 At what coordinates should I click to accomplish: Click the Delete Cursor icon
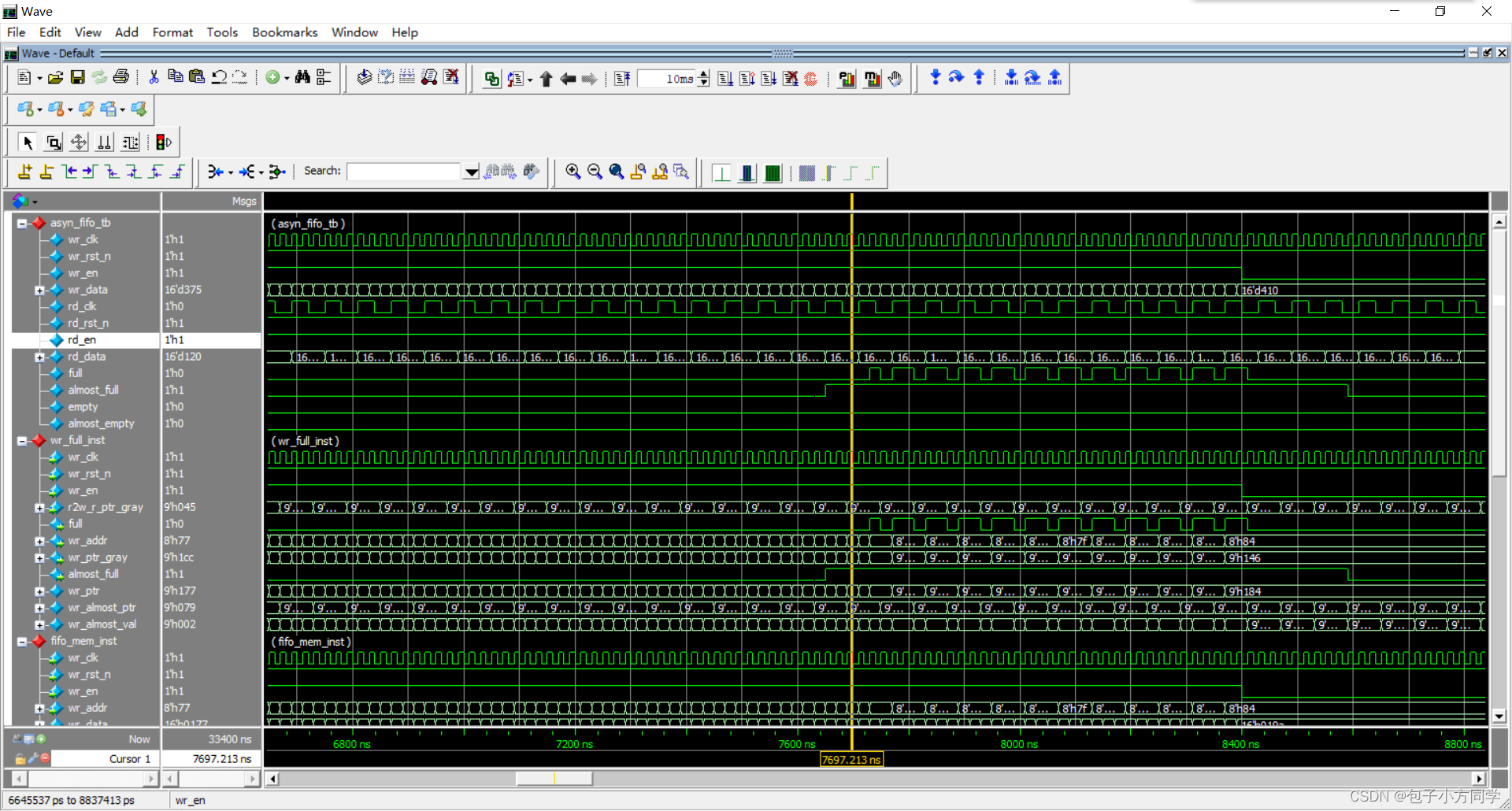[x=46, y=172]
